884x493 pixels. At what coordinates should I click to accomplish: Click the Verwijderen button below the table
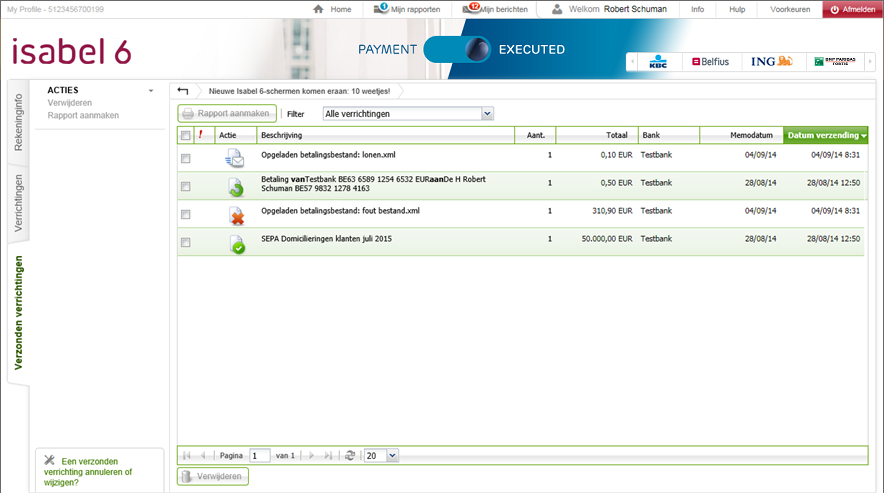click(213, 477)
